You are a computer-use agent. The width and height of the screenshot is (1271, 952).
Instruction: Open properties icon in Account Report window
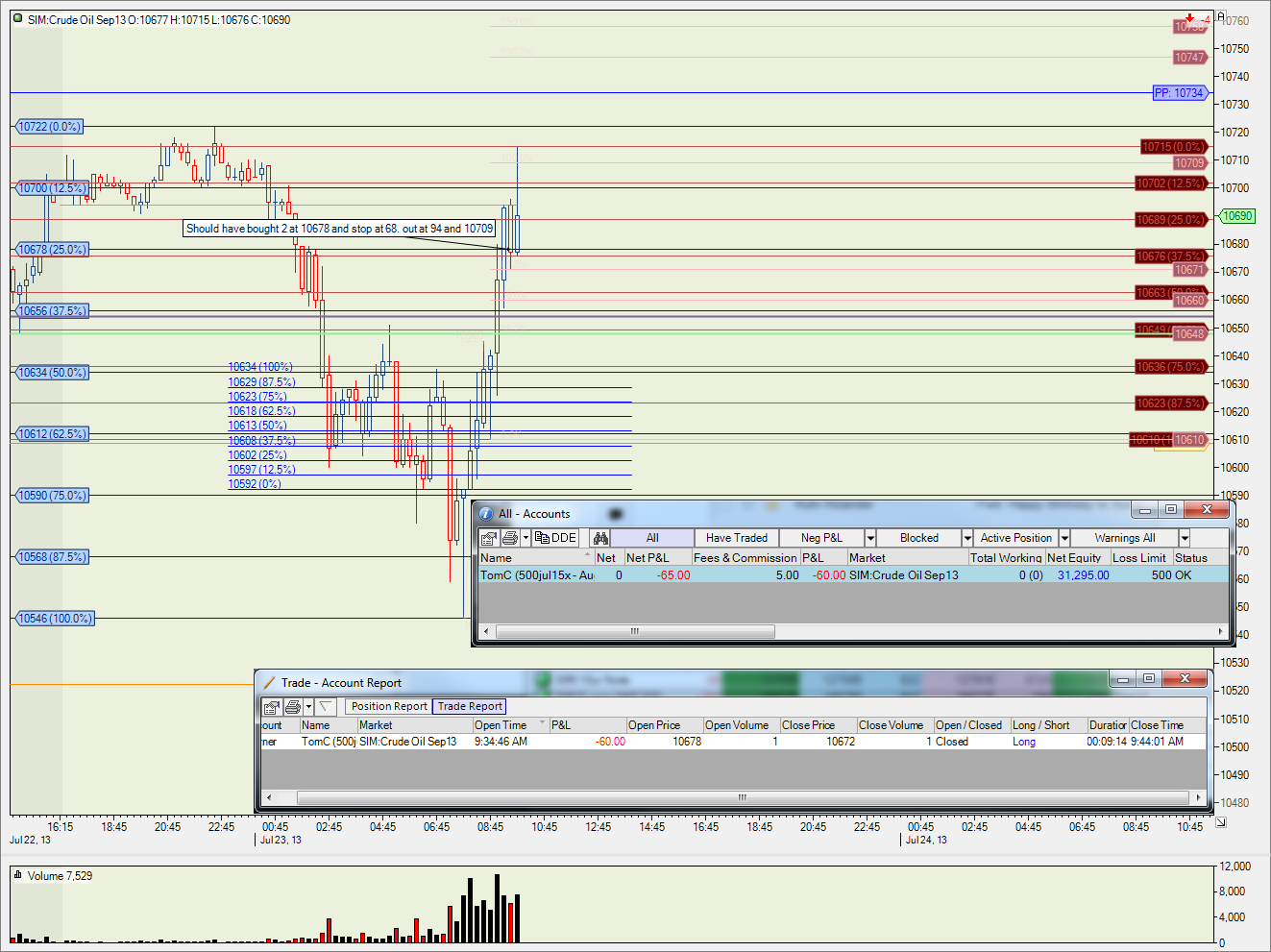[272, 707]
